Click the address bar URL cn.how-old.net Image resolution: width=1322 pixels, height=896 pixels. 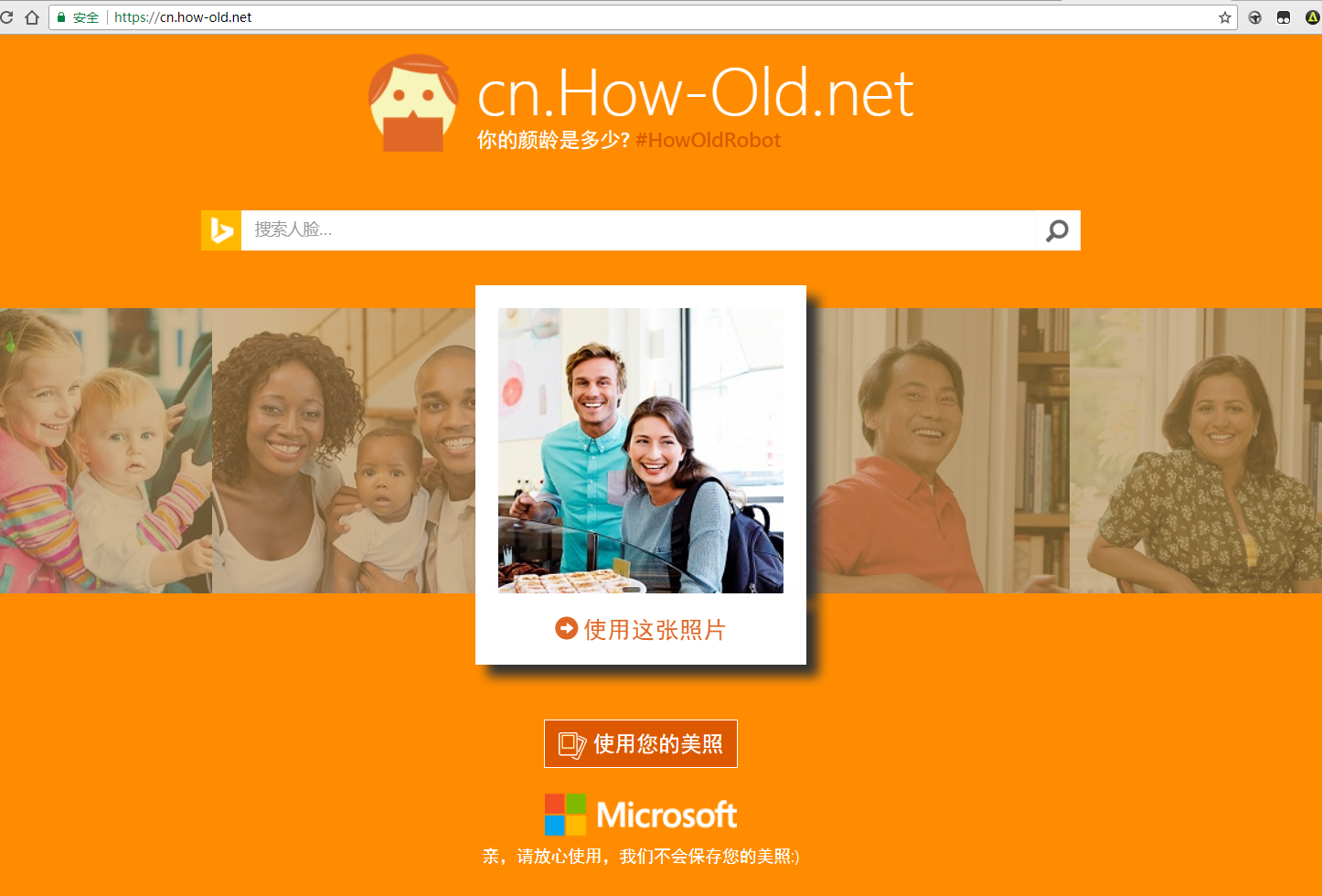(x=183, y=17)
